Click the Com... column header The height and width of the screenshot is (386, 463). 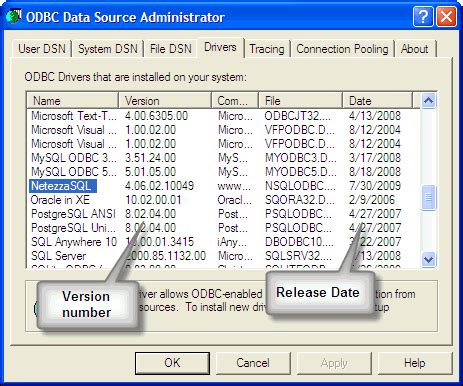point(235,101)
